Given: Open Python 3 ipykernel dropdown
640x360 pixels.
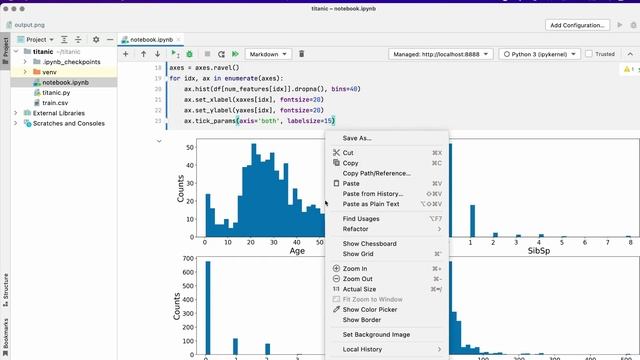Looking at the screenshot, I should click(x=540, y=54).
